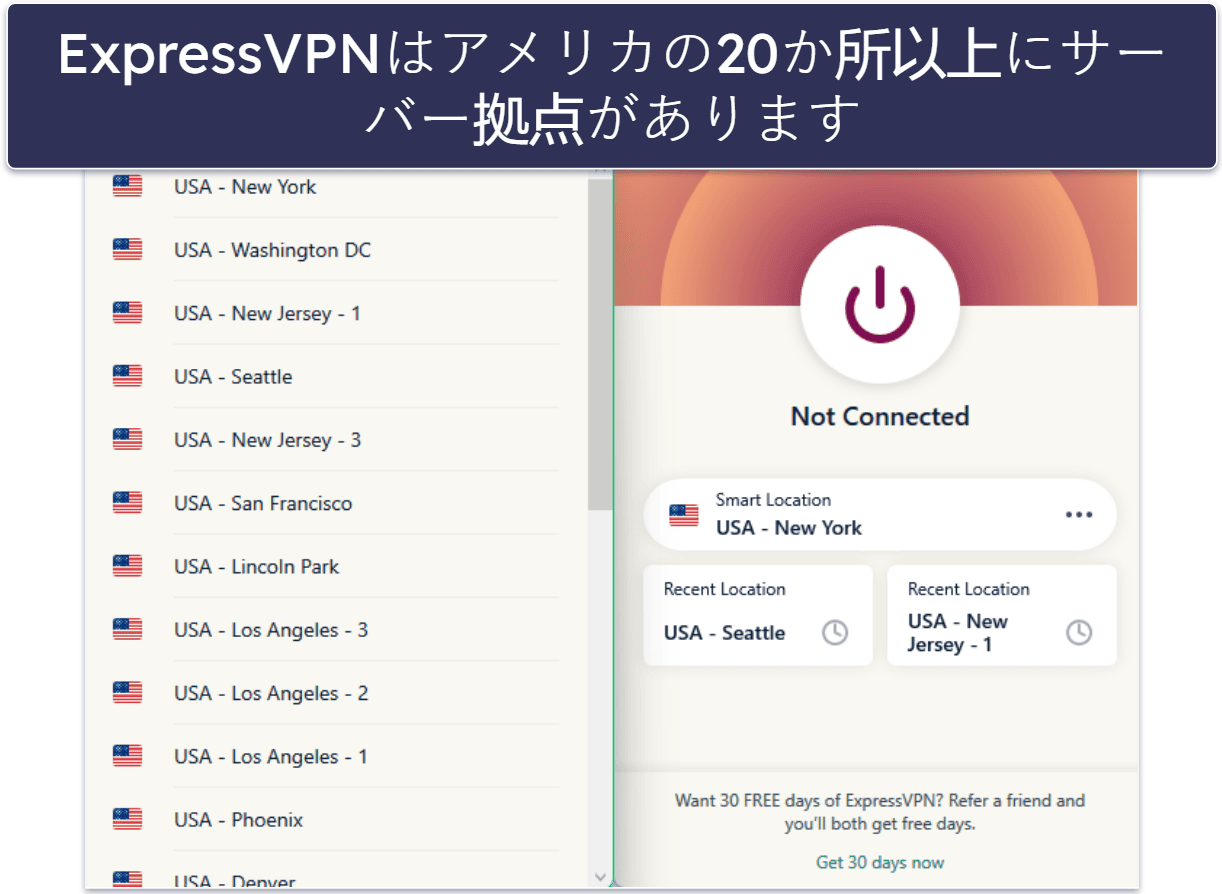
Task: Click flag icon beside Lincoln Park row
Action: coord(127,566)
